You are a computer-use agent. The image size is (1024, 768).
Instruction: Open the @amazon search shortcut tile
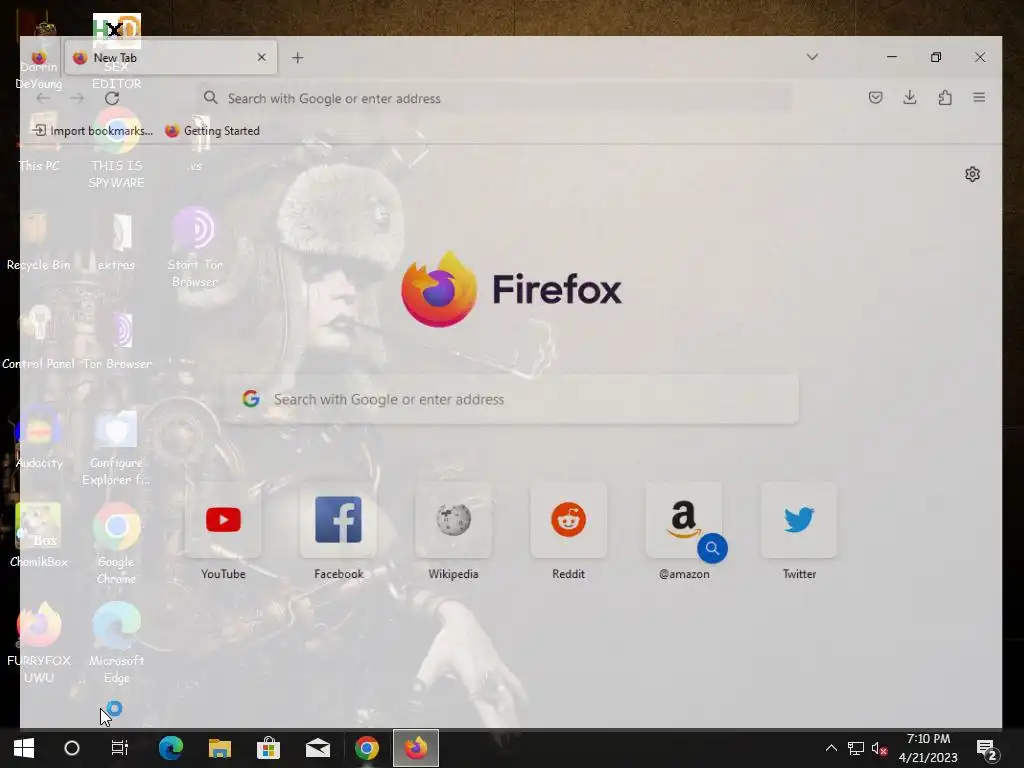[x=684, y=520]
